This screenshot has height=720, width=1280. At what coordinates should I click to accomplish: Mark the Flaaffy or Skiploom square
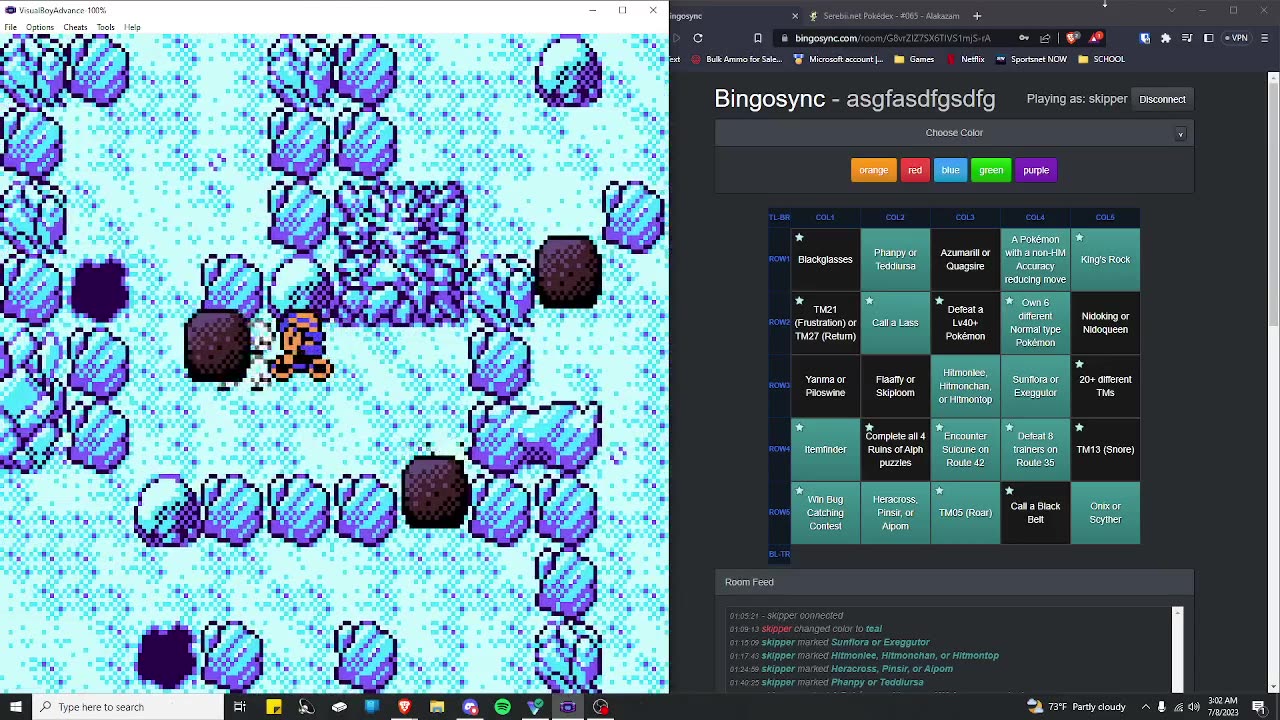click(x=895, y=386)
